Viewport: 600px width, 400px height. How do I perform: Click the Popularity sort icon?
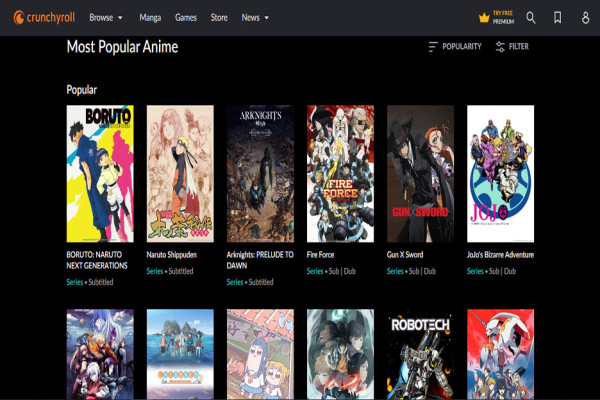point(433,47)
